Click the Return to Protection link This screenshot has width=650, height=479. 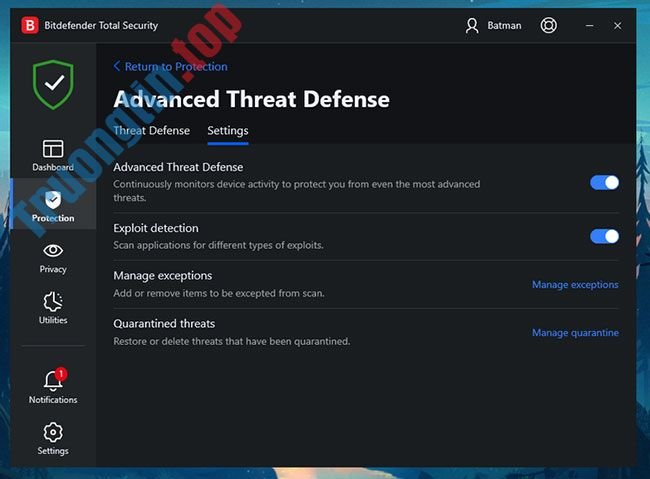click(176, 66)
